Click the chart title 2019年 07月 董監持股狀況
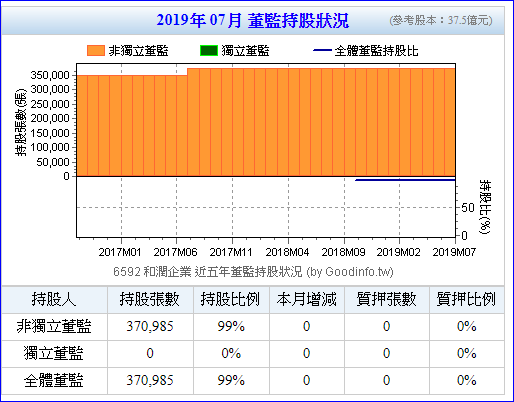 coord(253,21)
